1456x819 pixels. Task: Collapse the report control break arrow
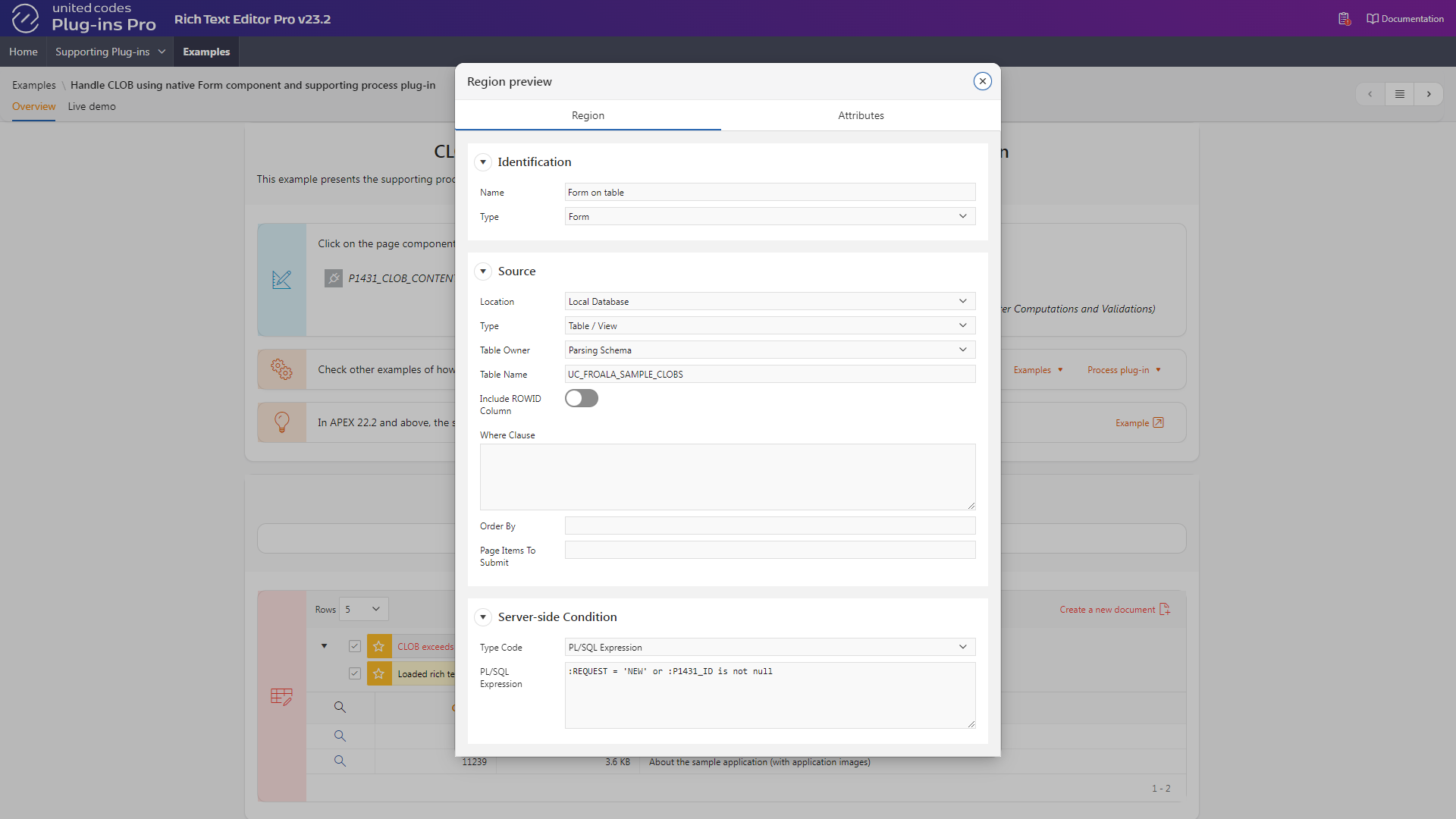click(x=324, y=646)
